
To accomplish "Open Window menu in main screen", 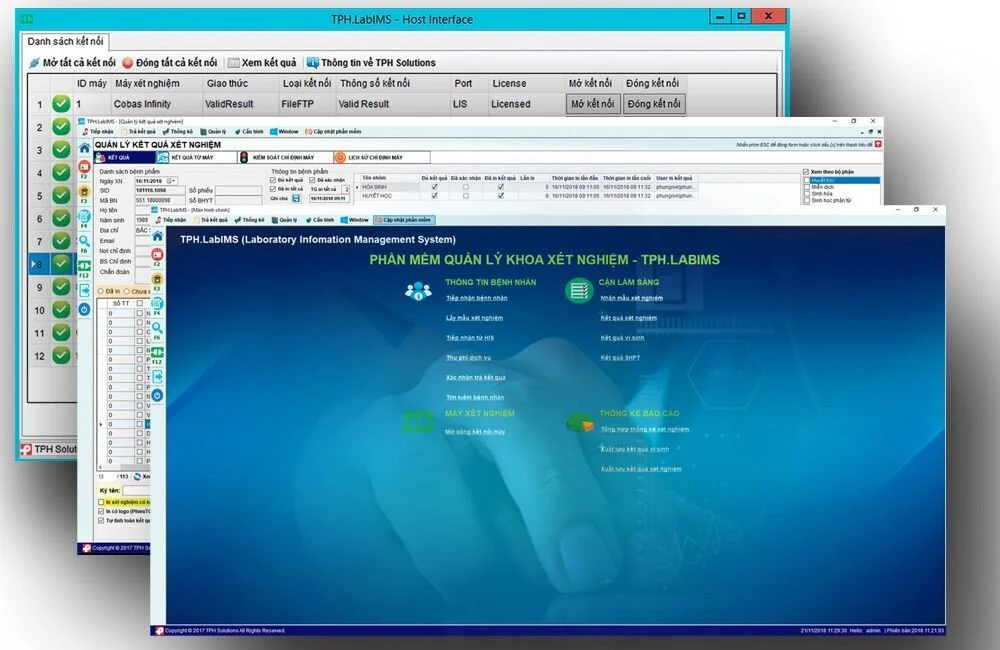I will click(x=355, y=220).
